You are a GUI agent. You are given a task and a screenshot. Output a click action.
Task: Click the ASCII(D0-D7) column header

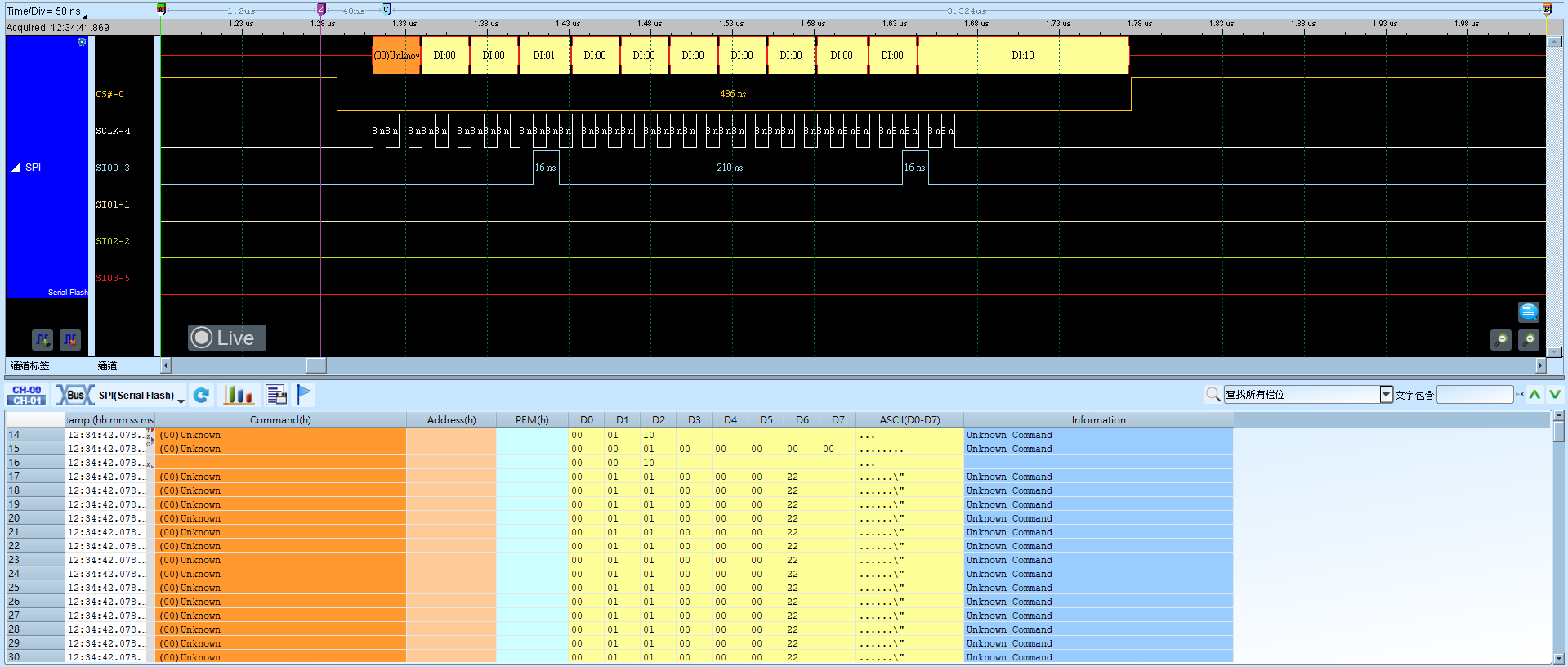[909, 420]
